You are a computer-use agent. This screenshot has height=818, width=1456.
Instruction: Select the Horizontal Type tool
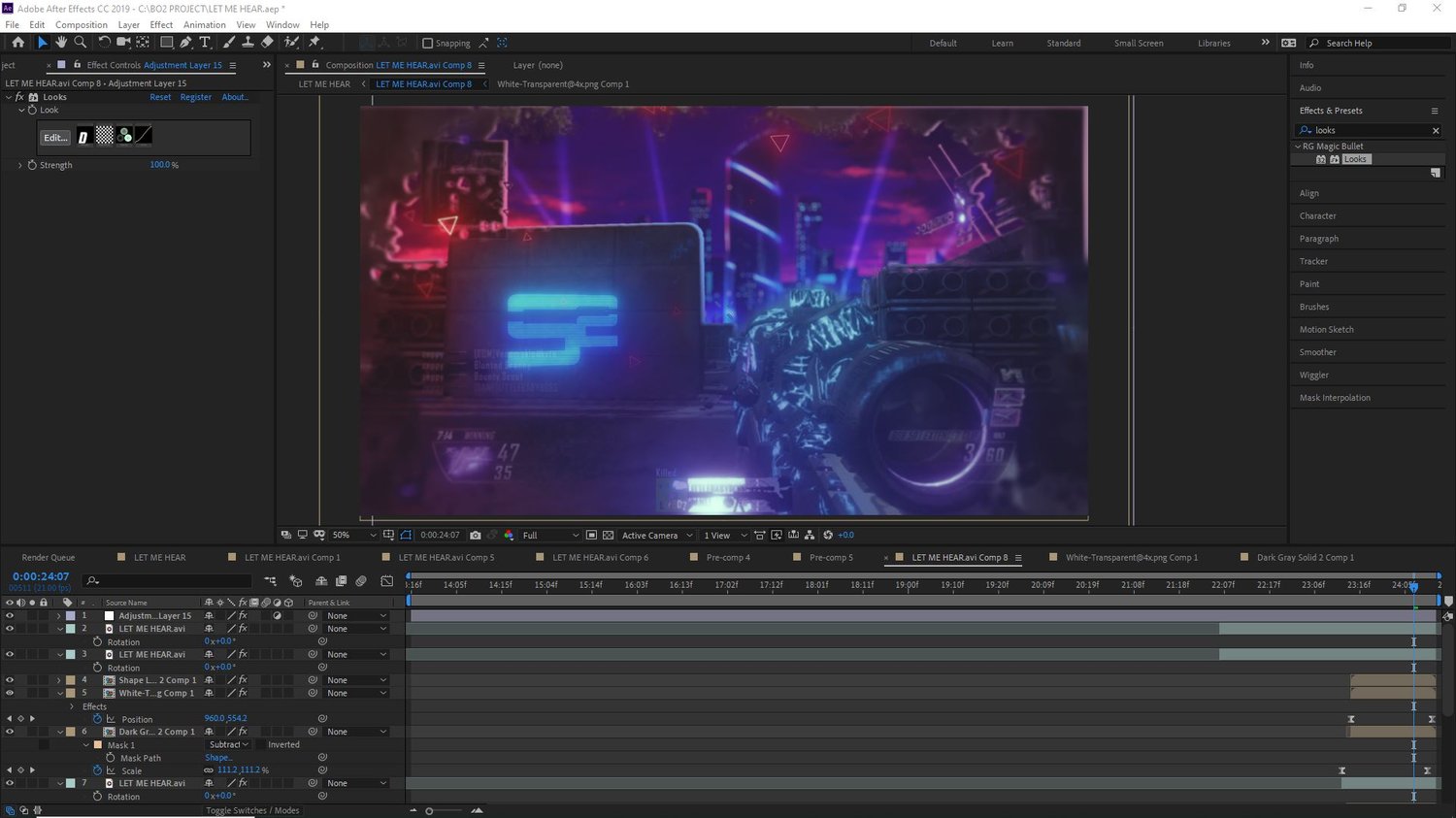point(205,43)
